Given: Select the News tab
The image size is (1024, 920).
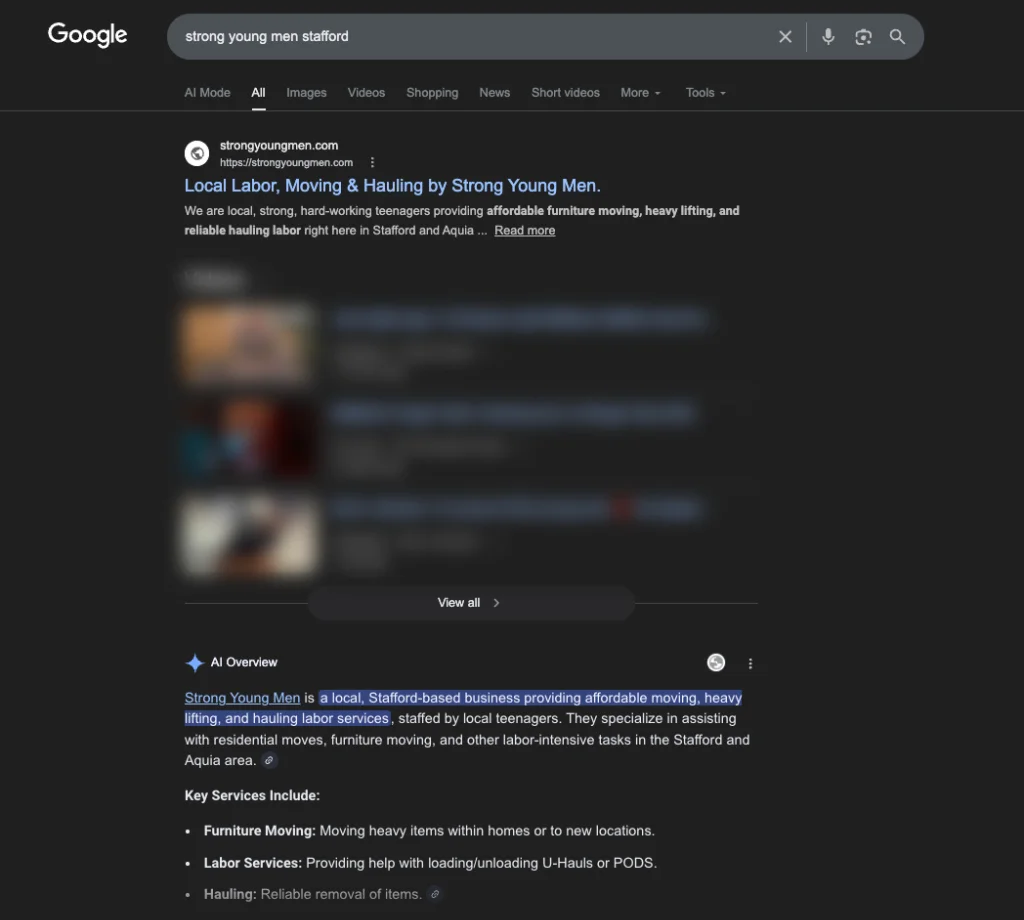Looking at the screenshot, I should point(494,92).
